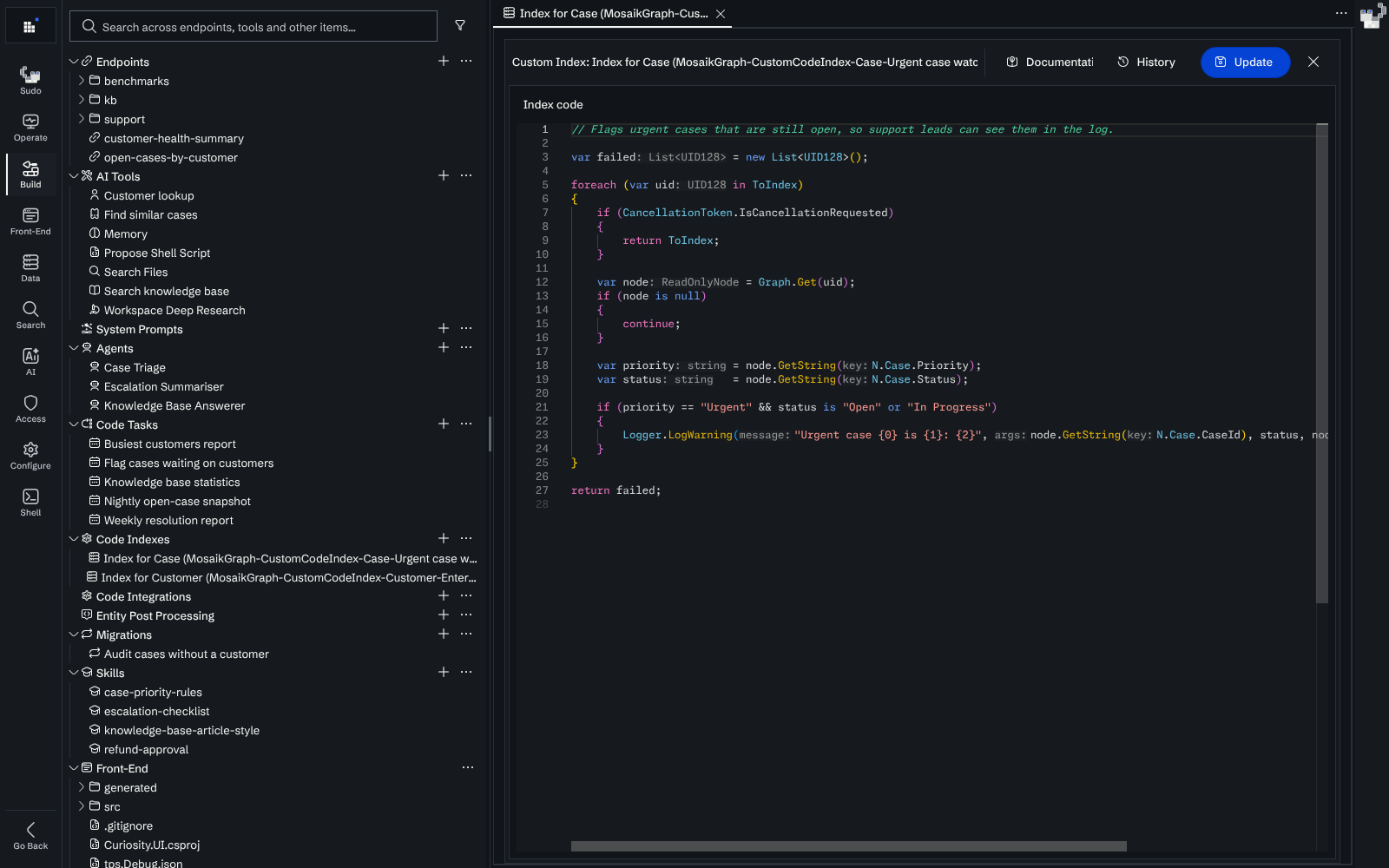Open the Documentation view
The image size is (1389, 868).
(x=1050, y=62)
